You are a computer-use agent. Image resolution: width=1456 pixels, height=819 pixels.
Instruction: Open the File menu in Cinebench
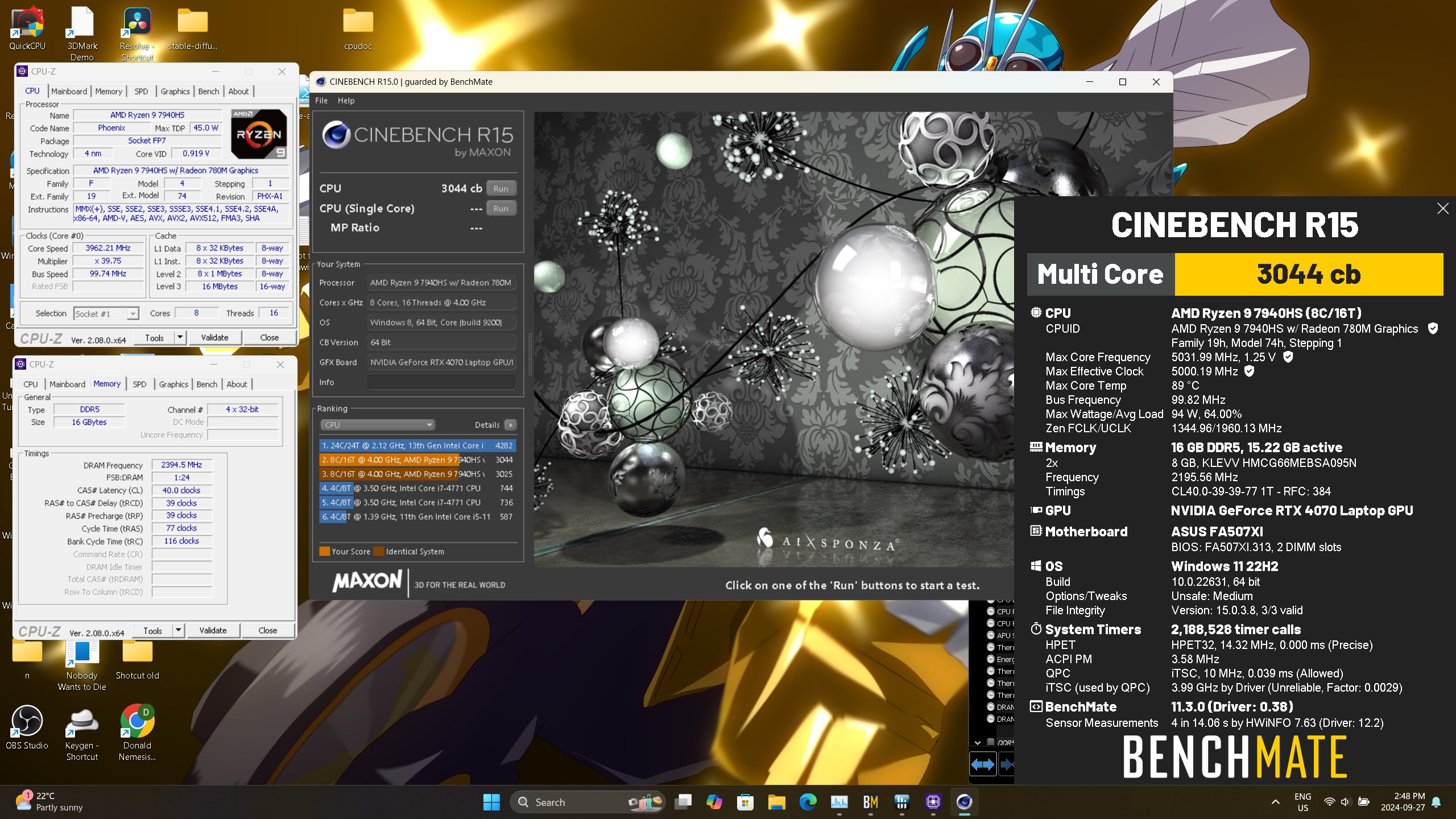coord(321,101)
